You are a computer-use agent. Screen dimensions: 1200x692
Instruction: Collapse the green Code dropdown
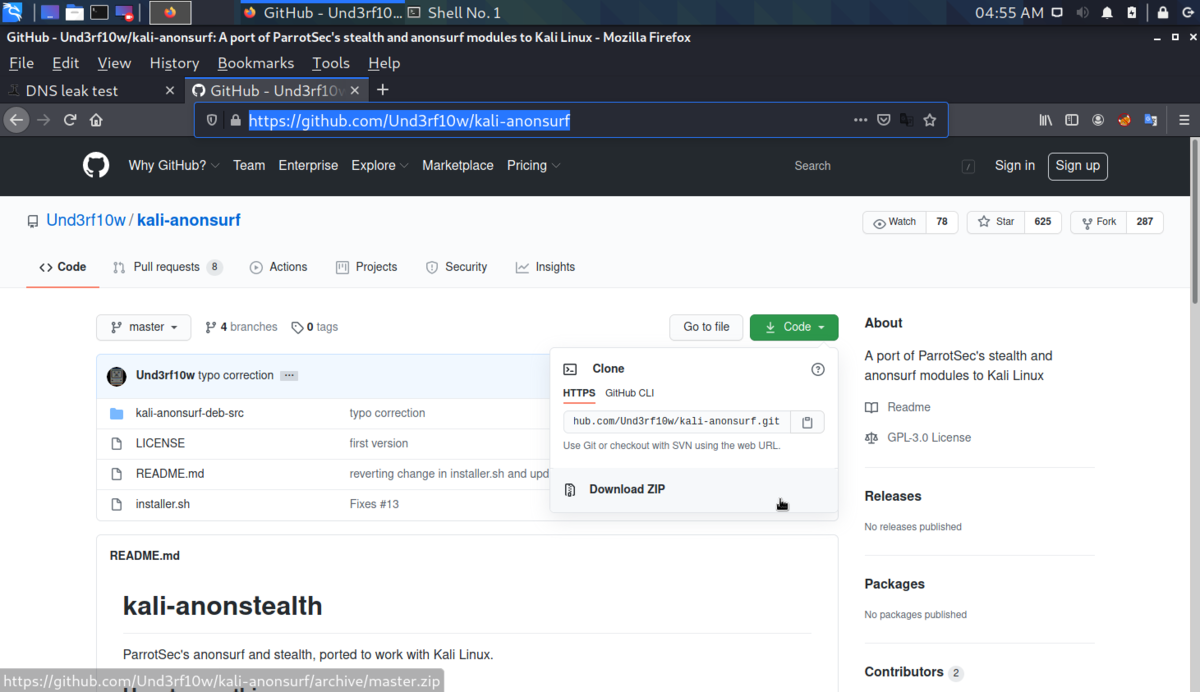tap(794, 327)
